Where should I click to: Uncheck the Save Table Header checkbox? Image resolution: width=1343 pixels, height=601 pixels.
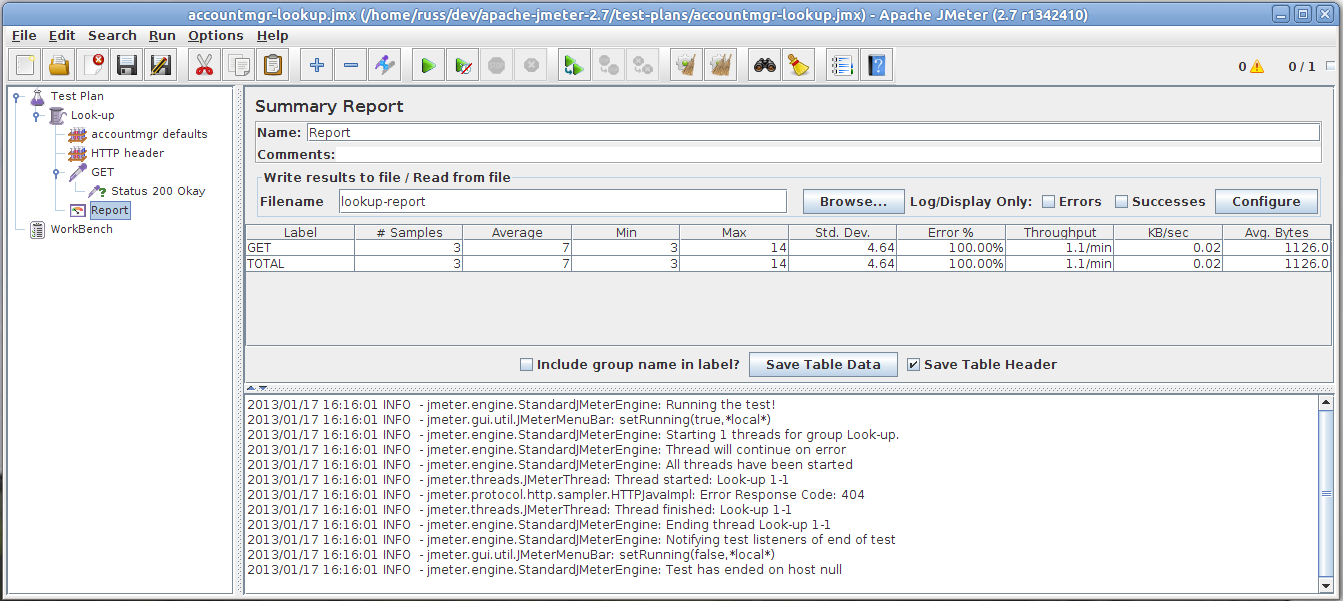(x=913, y=365)
